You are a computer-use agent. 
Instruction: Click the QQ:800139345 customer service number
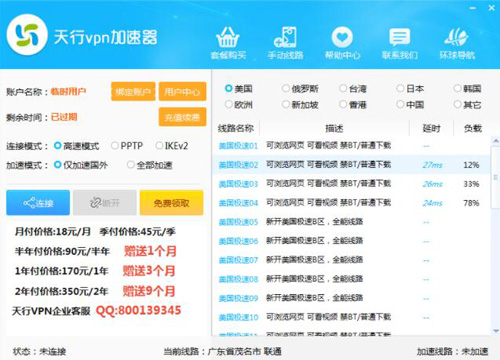coord(138,310)
